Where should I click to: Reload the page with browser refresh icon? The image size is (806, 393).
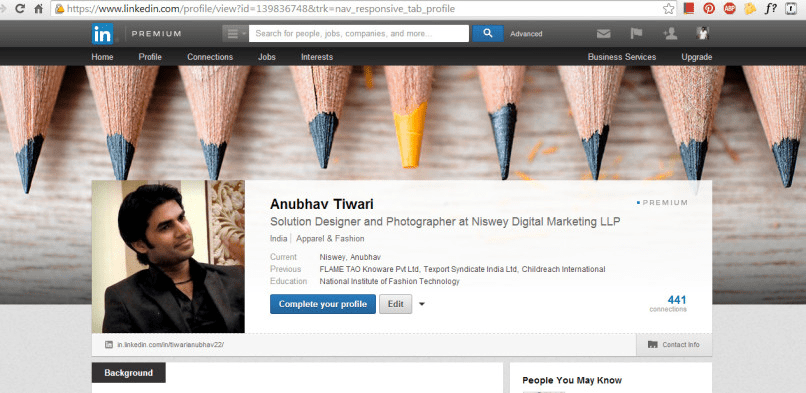(x=20, y=9)
